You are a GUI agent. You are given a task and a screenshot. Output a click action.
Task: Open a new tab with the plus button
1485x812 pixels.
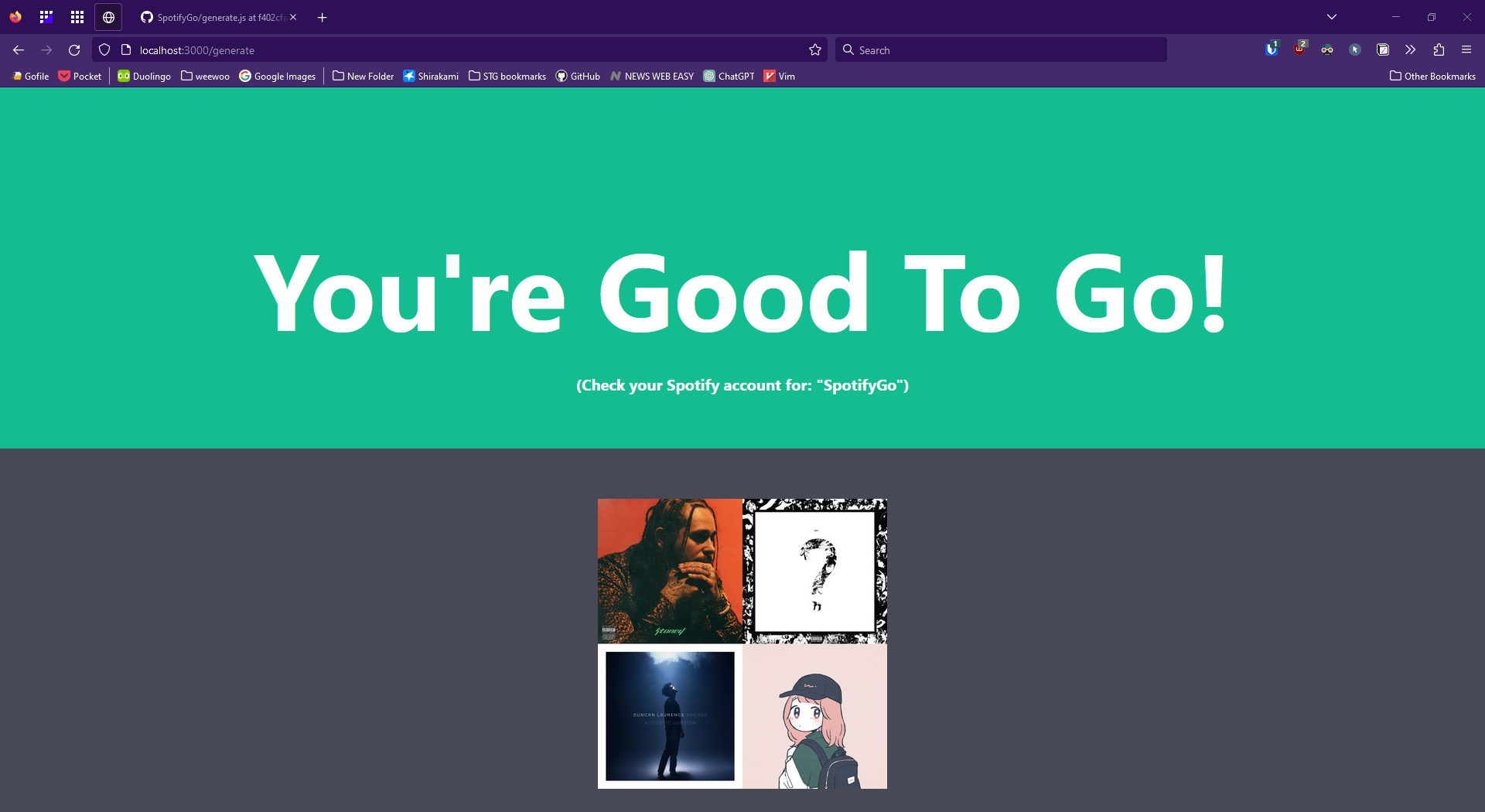(x=323, y=17)
